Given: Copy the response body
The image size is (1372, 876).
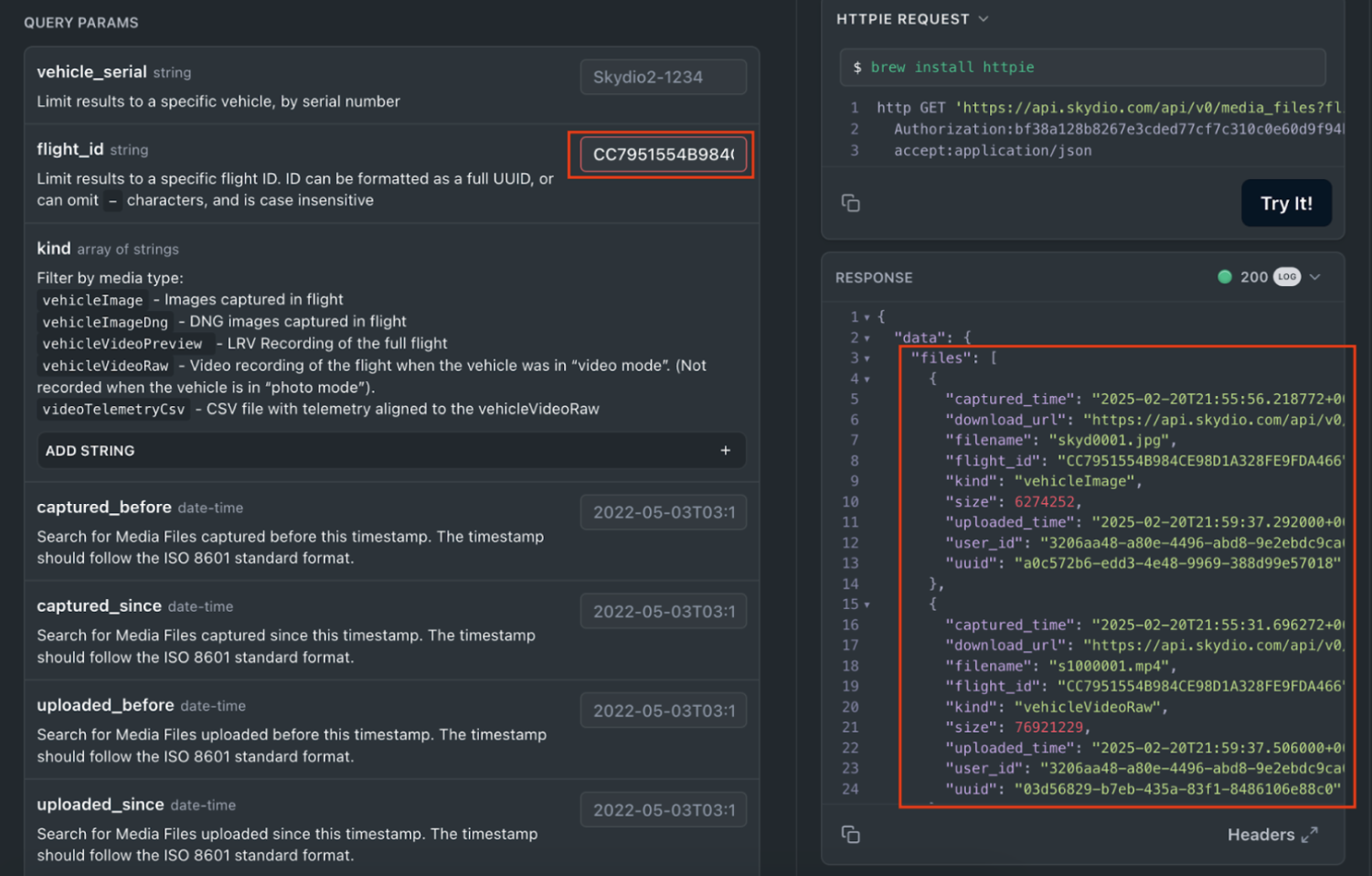Looking at the screenshot, I should click(850, 834).
